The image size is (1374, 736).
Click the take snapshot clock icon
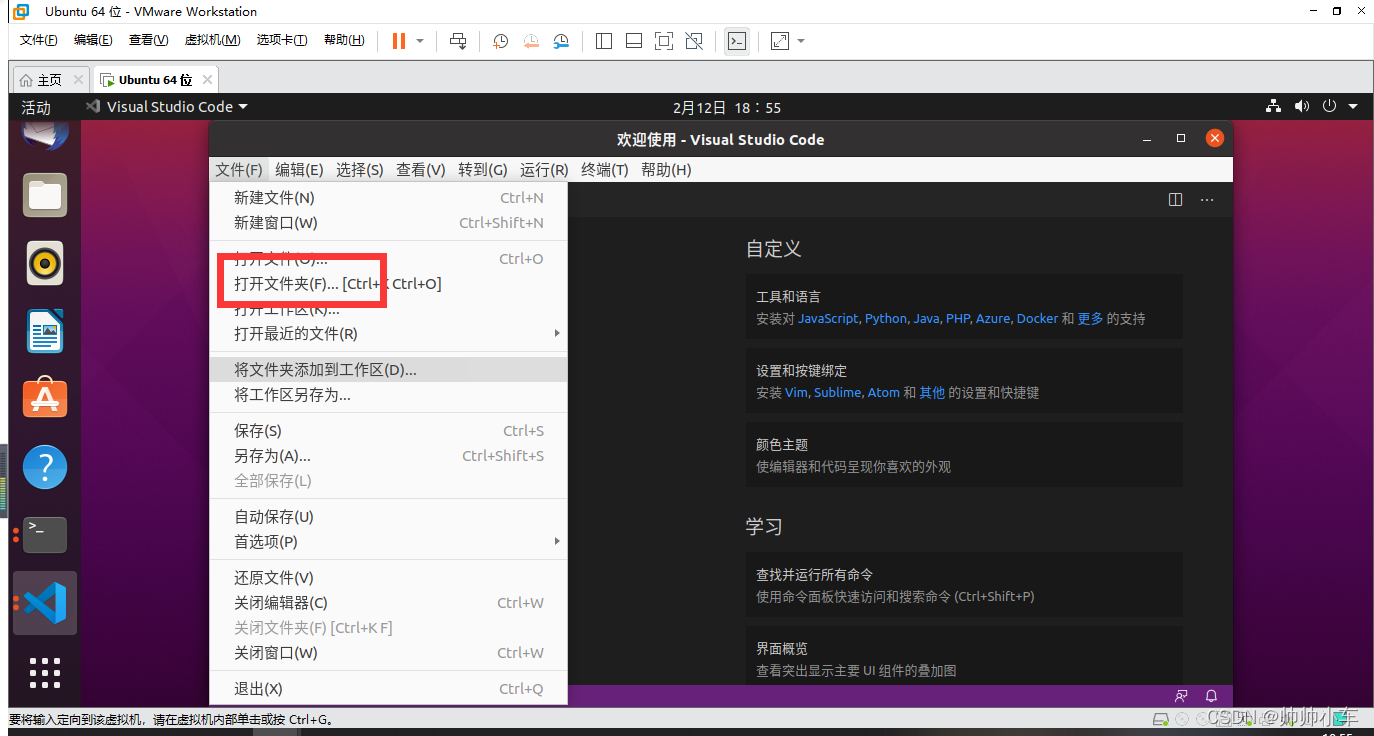pyautogui.click(x=501, y=41)
